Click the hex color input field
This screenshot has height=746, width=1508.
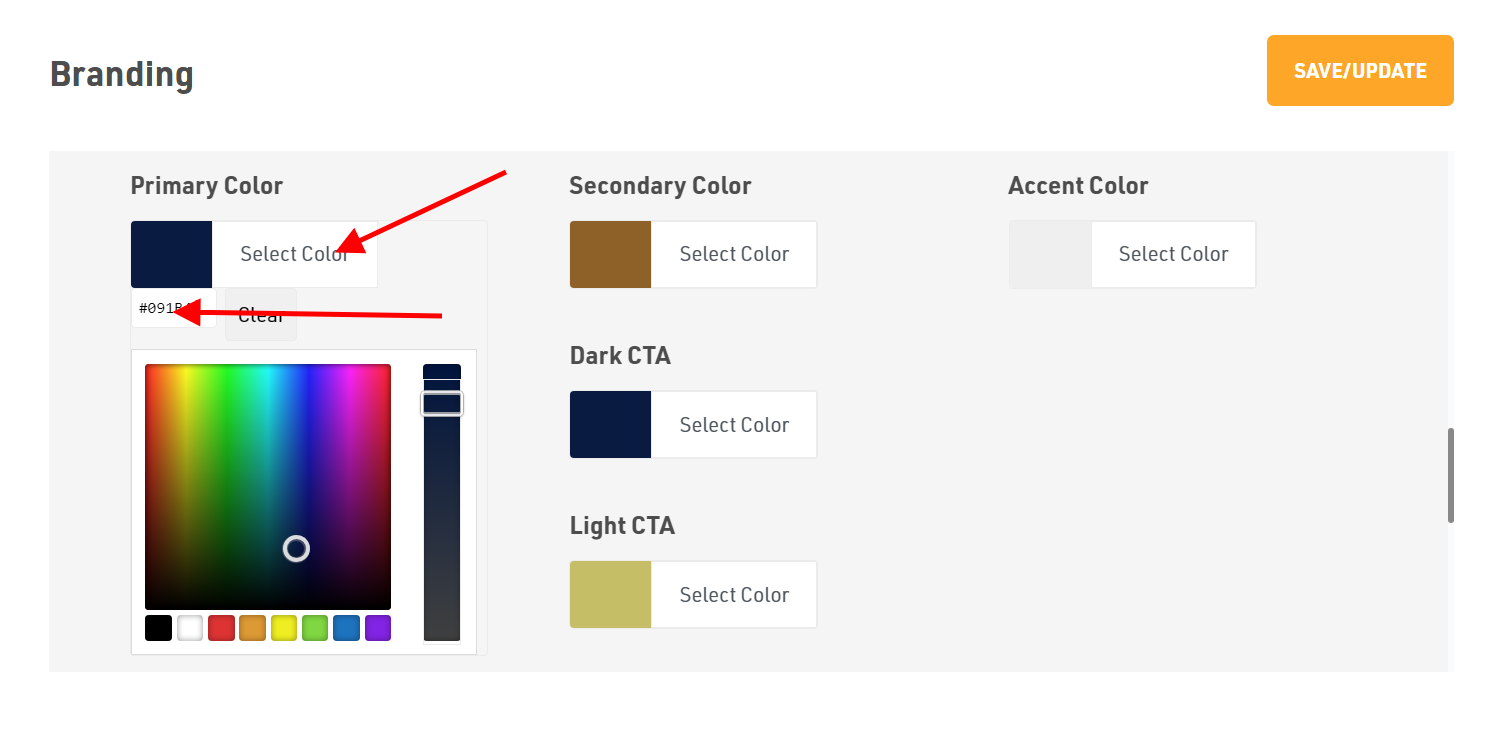tap(174, 309)
